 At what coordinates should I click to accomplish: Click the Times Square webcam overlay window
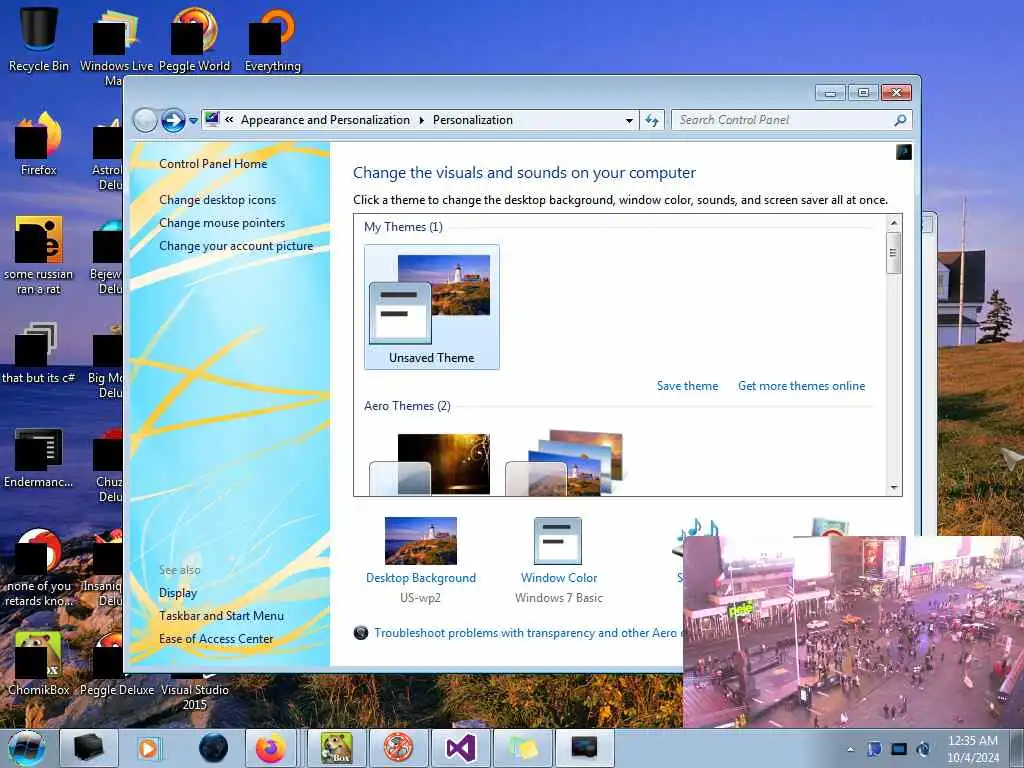tap(853, 632)
